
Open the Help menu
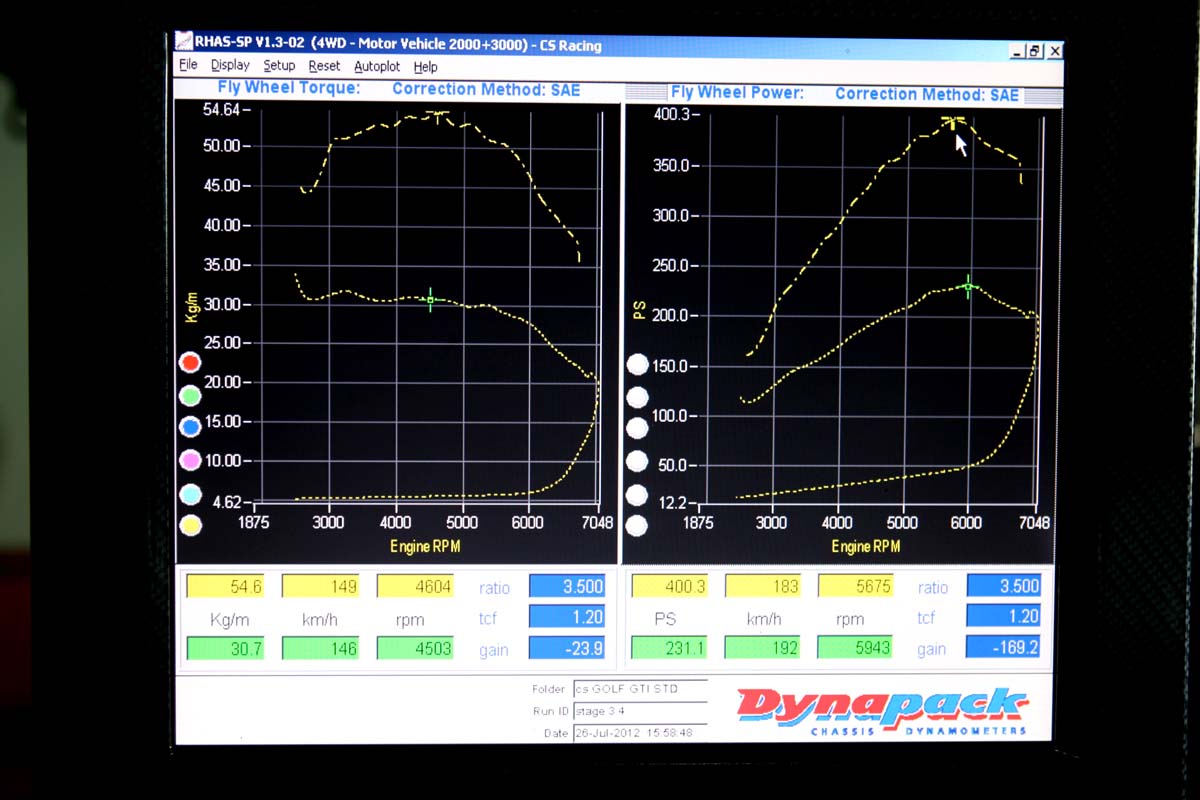[x=425, y=68]
